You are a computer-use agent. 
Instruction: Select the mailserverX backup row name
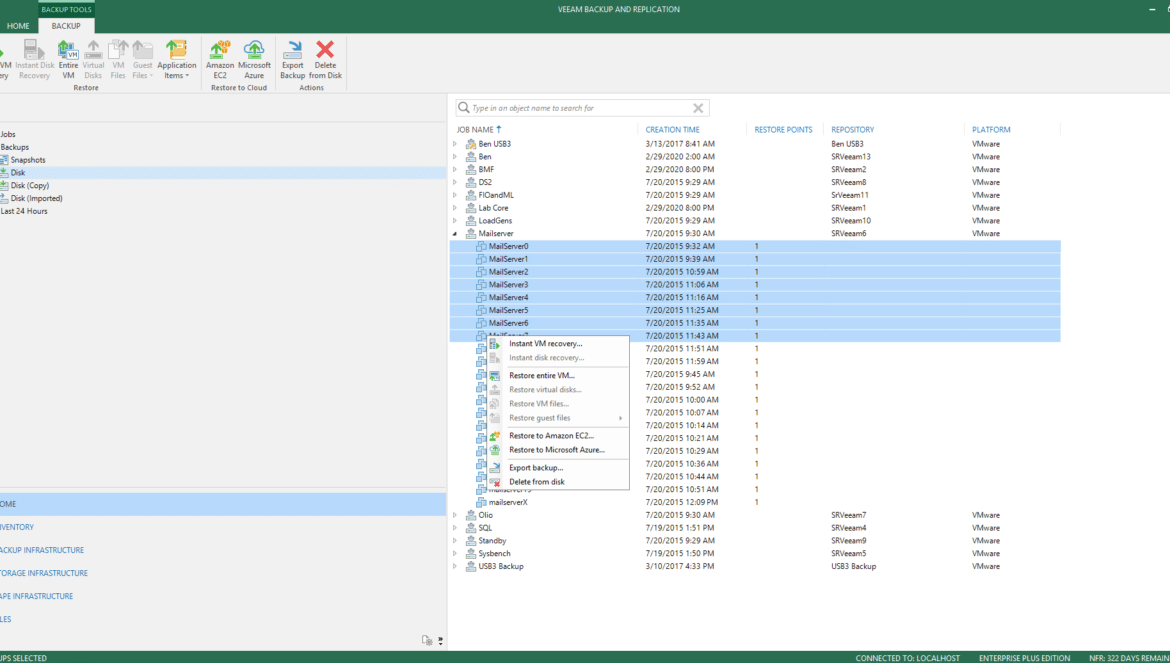508,503
